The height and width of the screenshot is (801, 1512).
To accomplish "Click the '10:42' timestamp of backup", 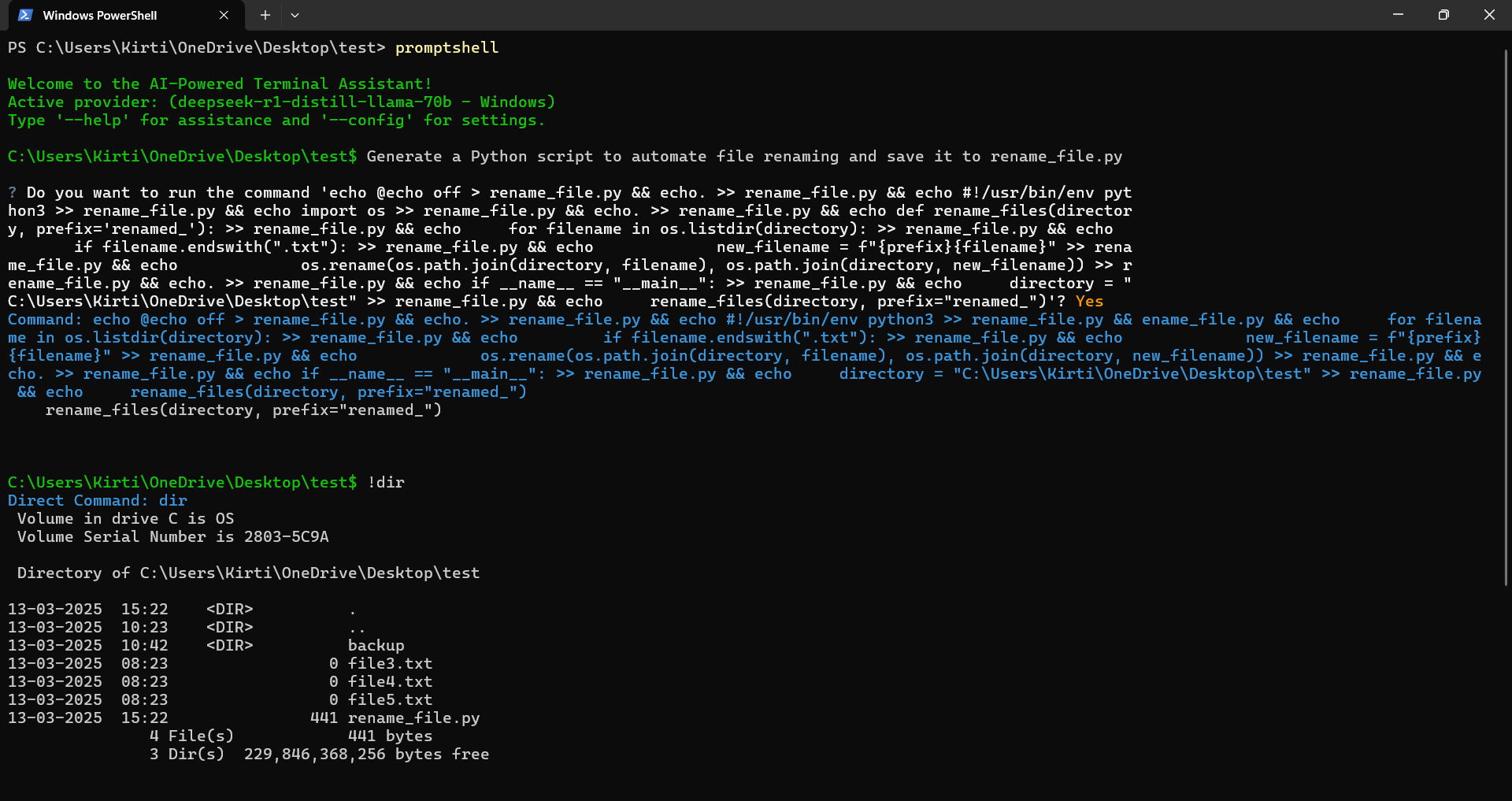I will click(x=145, y=646).
